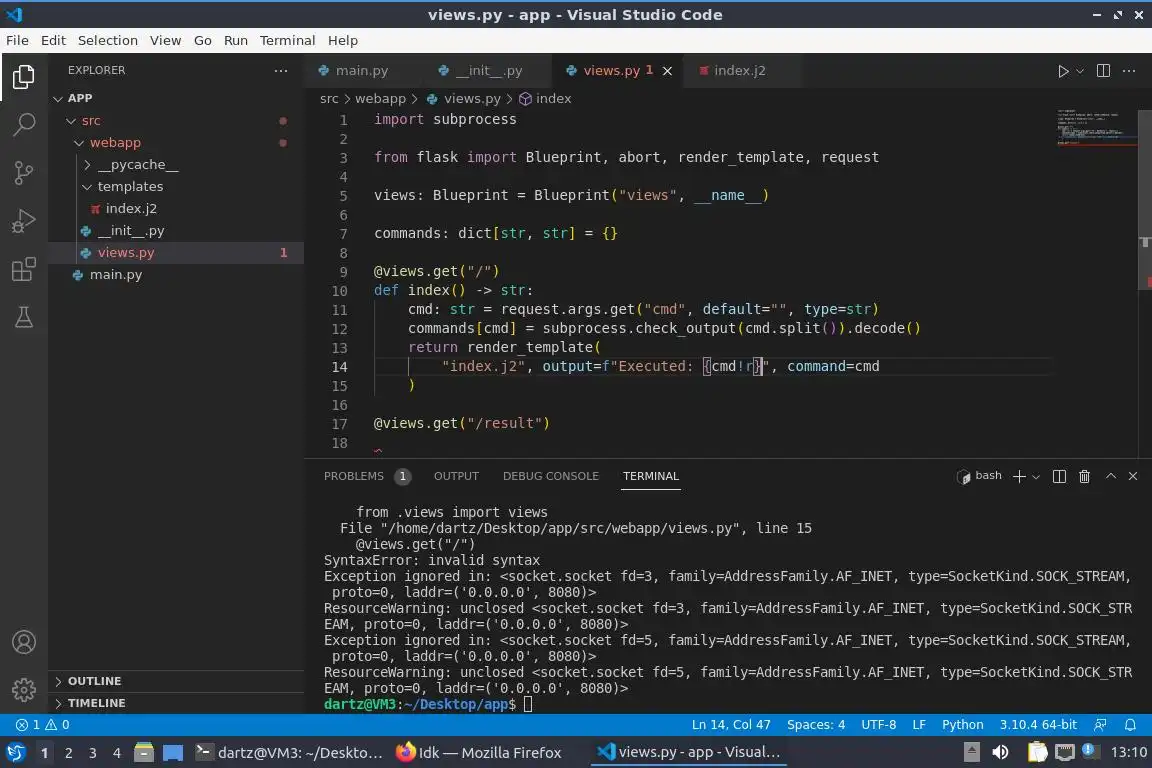Image resolution: width=1152 pixels, height=768 pixels.
Task: Open the Explorer view in activity bar
Action: (24, 76)
